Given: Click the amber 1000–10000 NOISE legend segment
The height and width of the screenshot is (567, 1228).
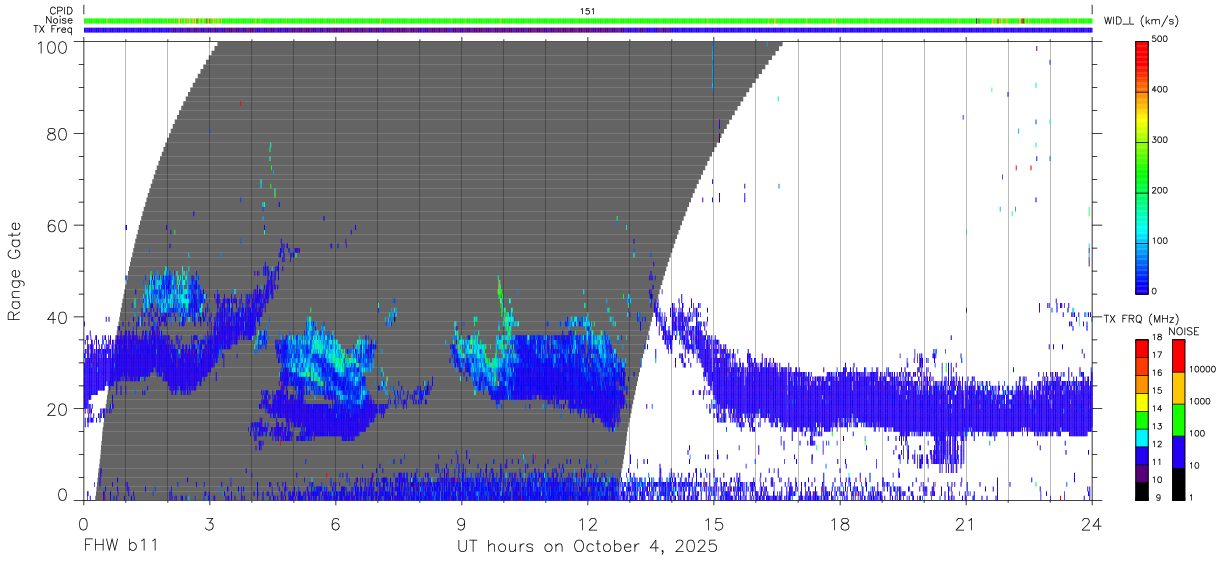Looking at the screenshot, I should coord(1179,388).
